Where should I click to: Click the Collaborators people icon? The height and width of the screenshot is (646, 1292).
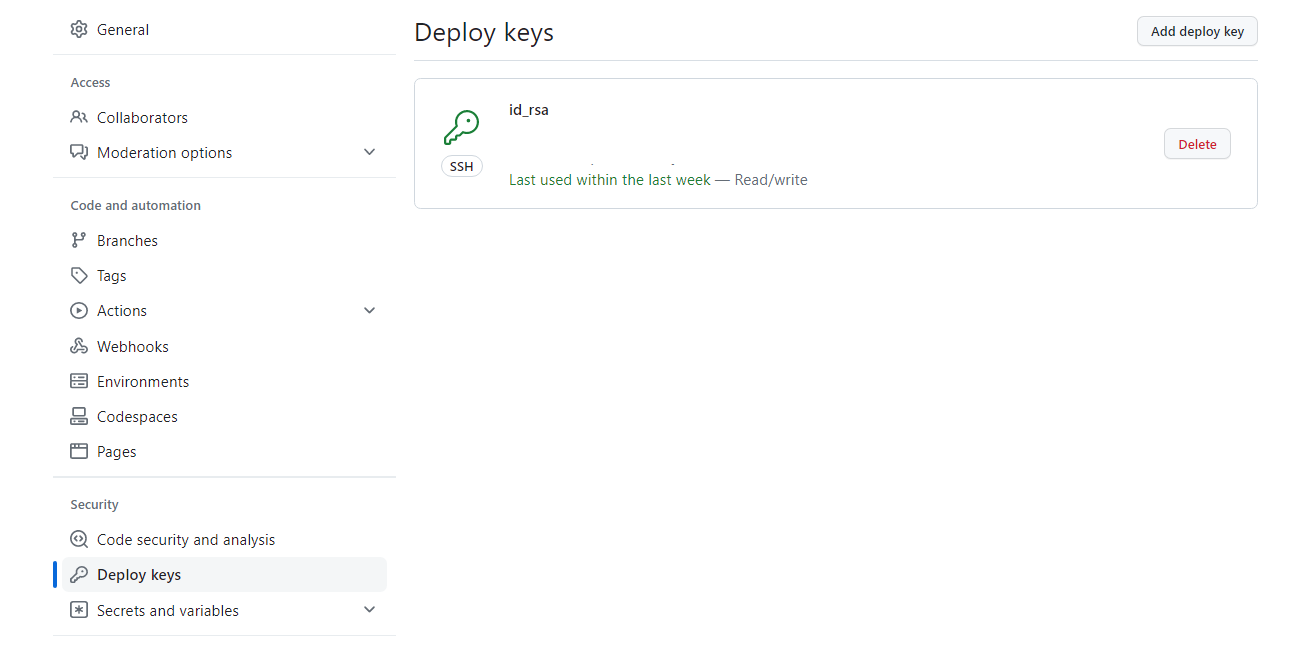click(x=79, y=117)
